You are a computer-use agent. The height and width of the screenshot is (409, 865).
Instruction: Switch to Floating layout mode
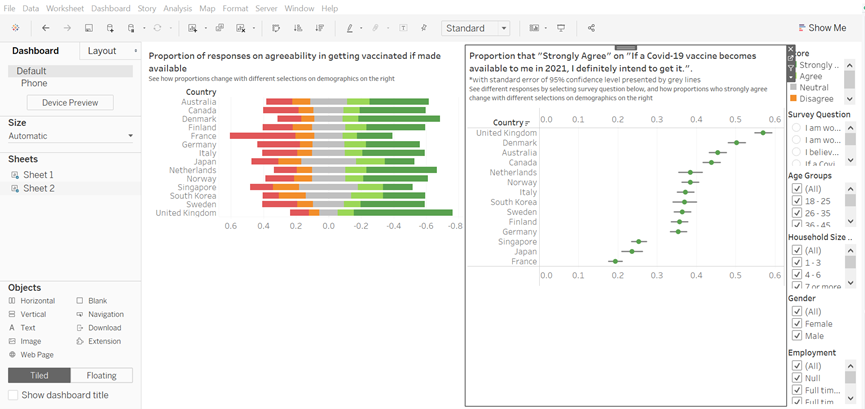click(101, 375)
